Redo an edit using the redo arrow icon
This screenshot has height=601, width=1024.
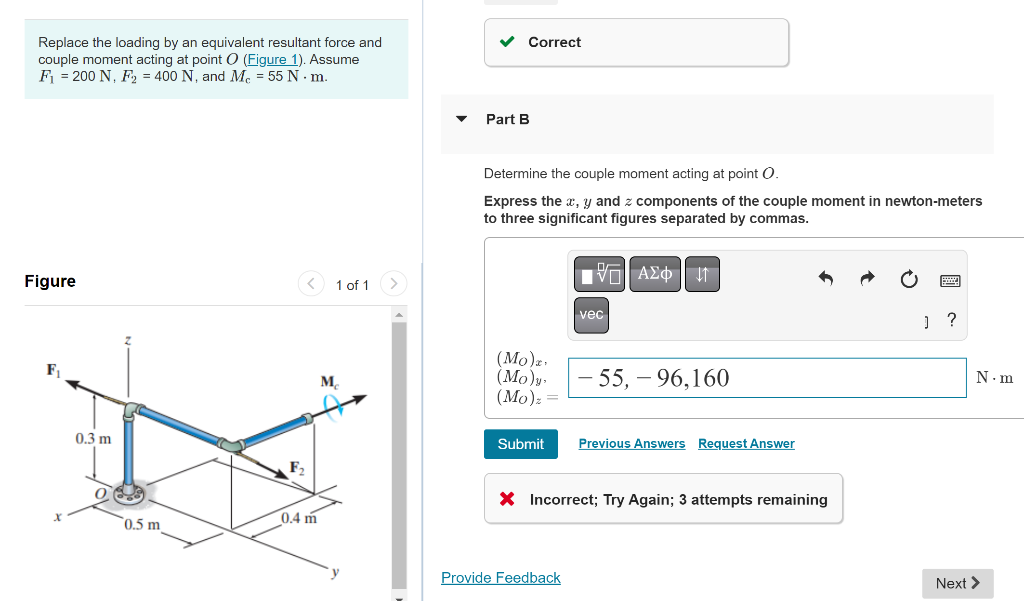pyautogui.click(x=866, y=279)
